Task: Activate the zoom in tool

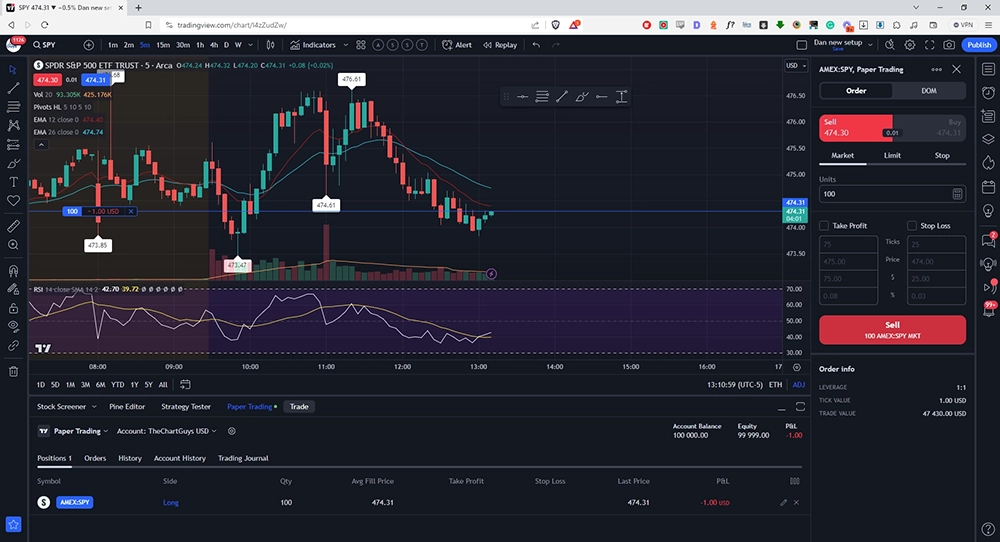Action: (x=13, y=245)
